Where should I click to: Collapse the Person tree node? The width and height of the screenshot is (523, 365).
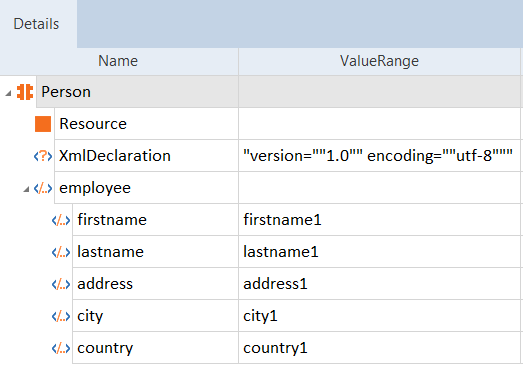coord(8,93)
